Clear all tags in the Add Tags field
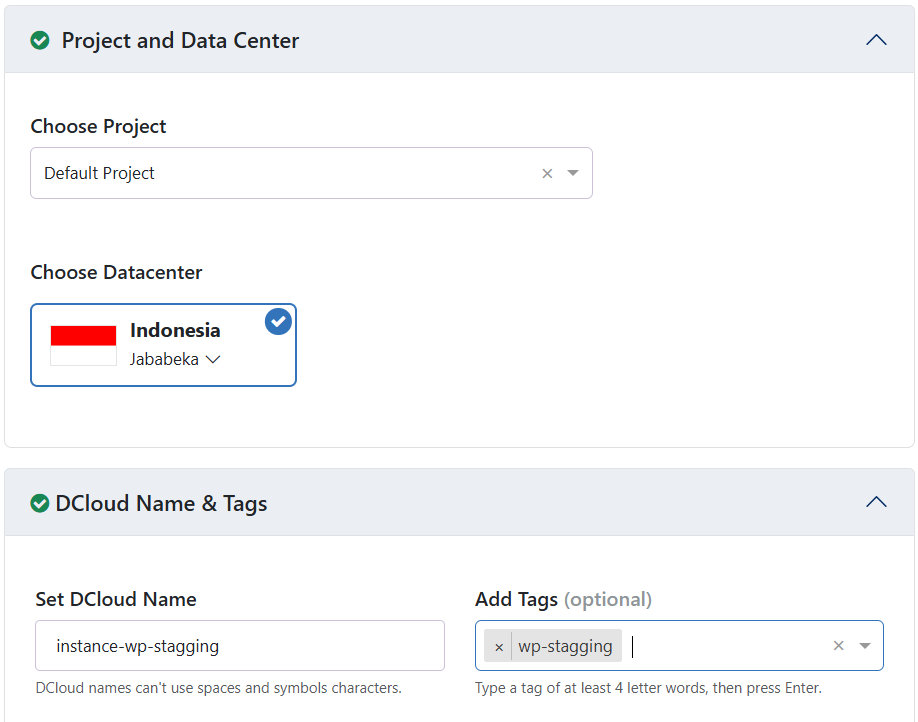This screenshot has width=918, height=722. click(839, 646)
